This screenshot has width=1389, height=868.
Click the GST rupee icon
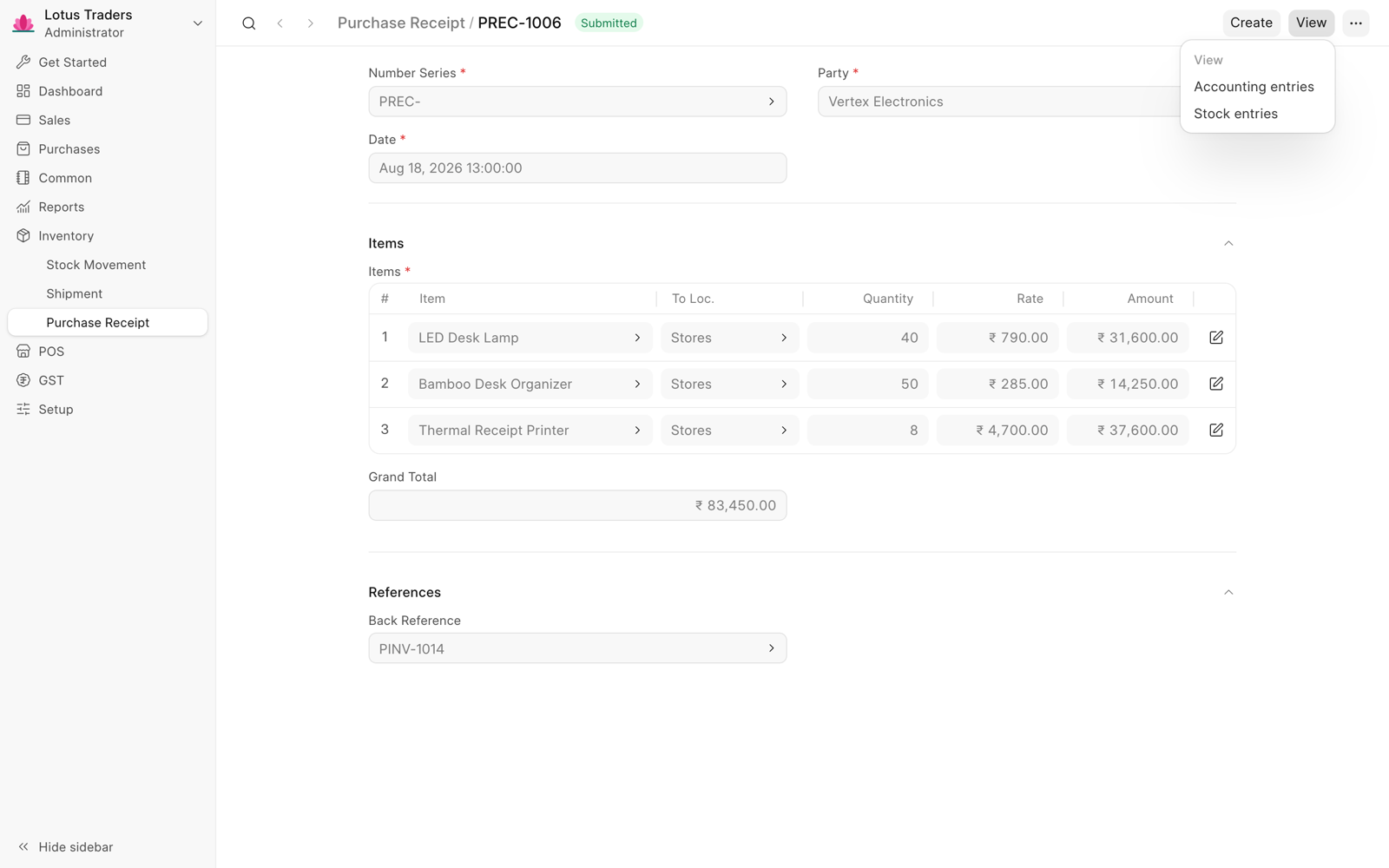click(23, 380)
